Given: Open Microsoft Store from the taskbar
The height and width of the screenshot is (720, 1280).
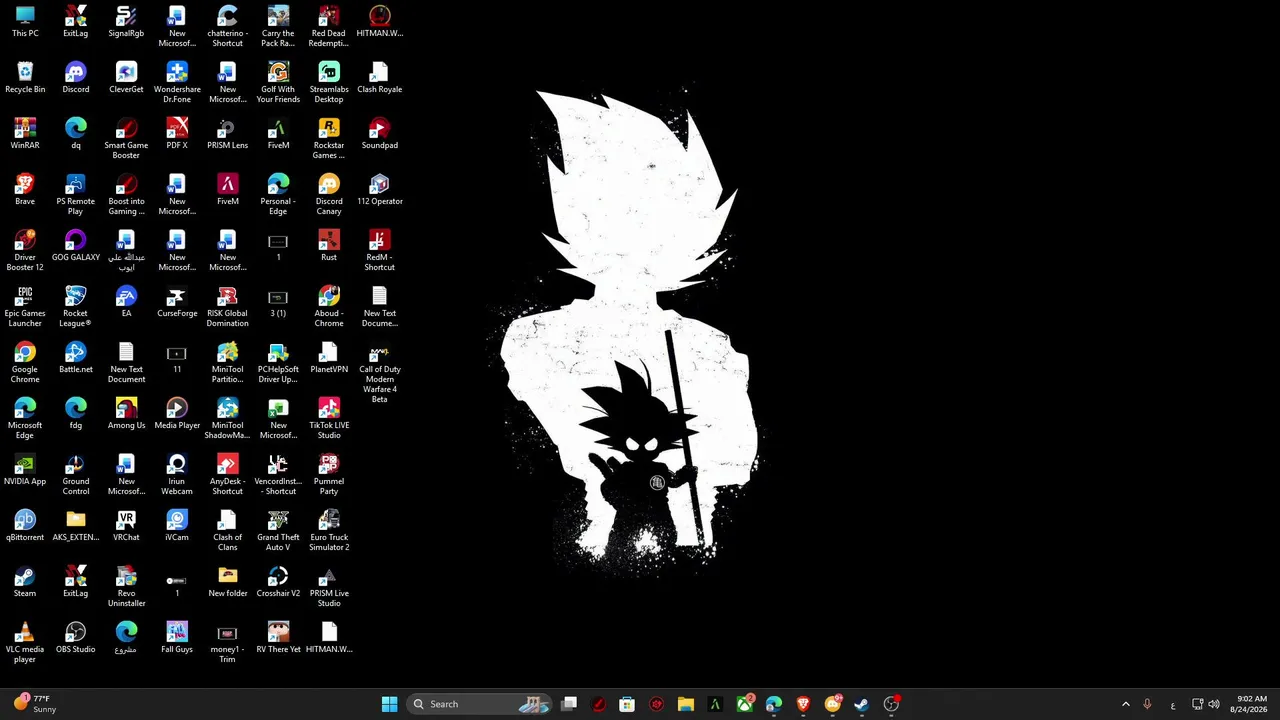Looking at the screenshot, I should pyautogui.click(x=627, y=704).
